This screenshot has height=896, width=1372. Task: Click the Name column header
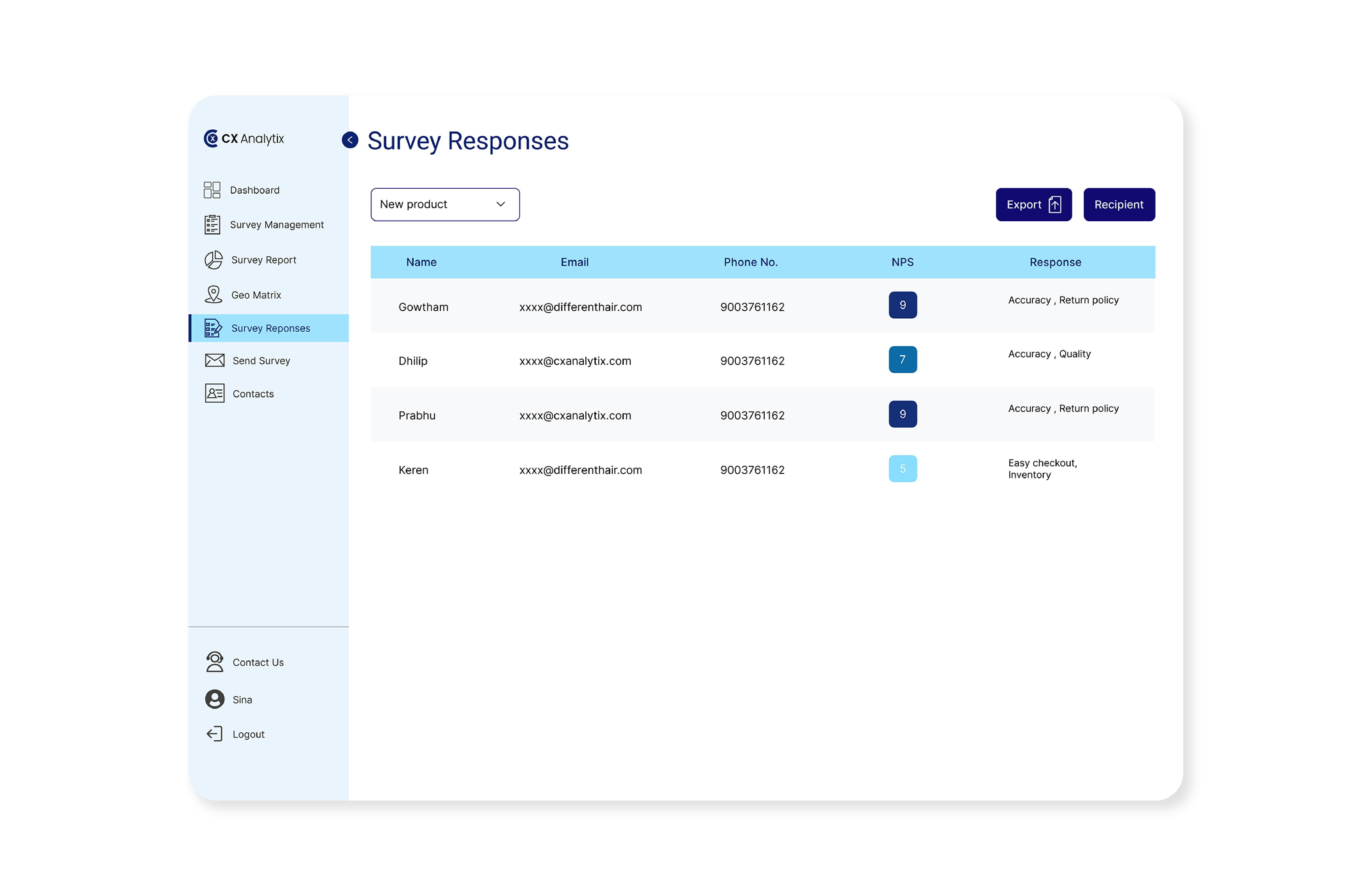pyautogui.click(x=421, y=262)
